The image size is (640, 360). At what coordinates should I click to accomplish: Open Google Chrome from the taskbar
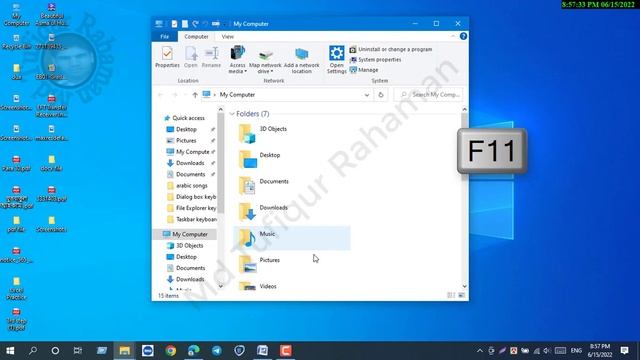pyautogui.click(x=171, y=351)
